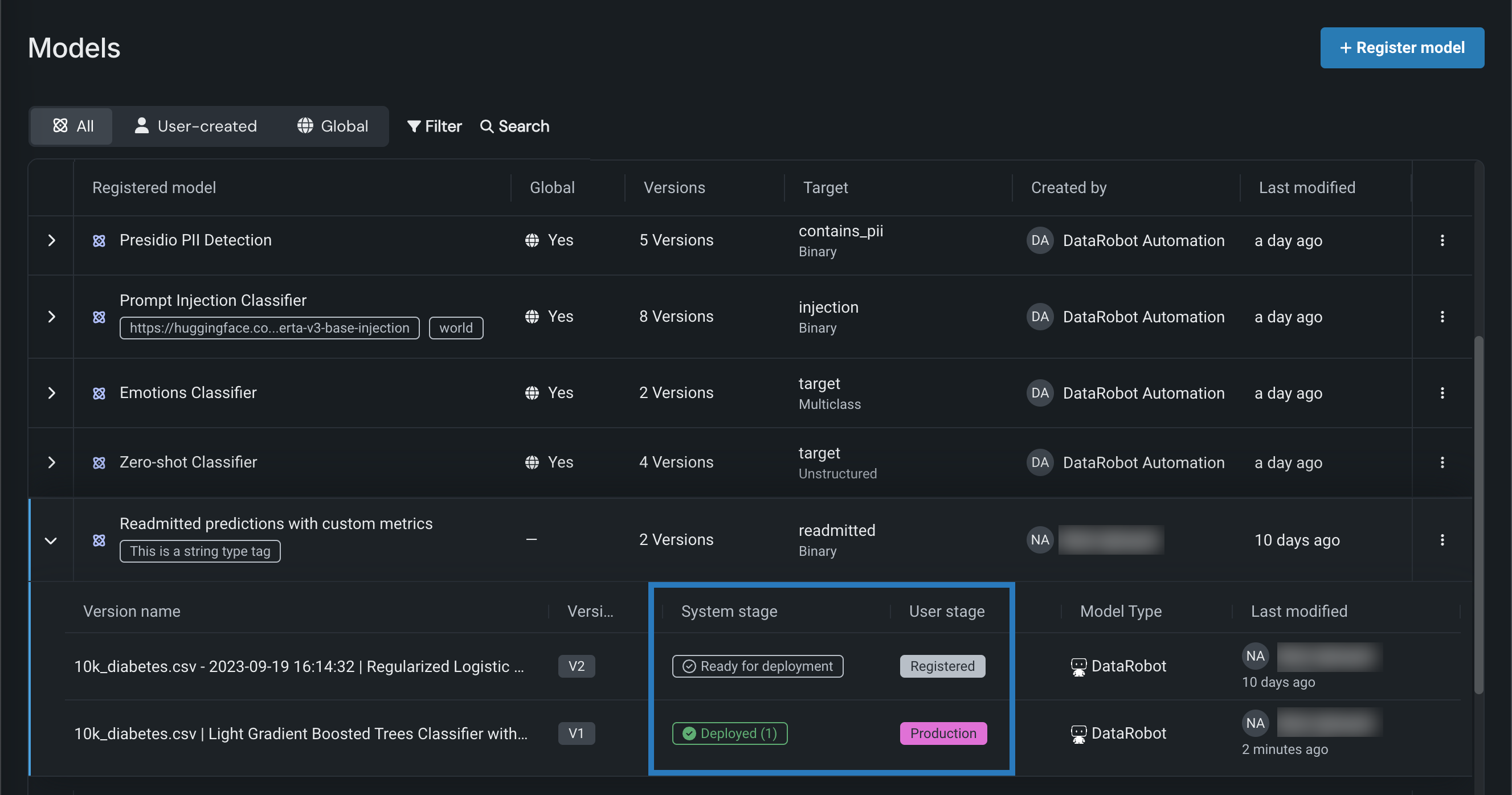Click the model icon beside Zero-shot Classifier

[99, 463]
